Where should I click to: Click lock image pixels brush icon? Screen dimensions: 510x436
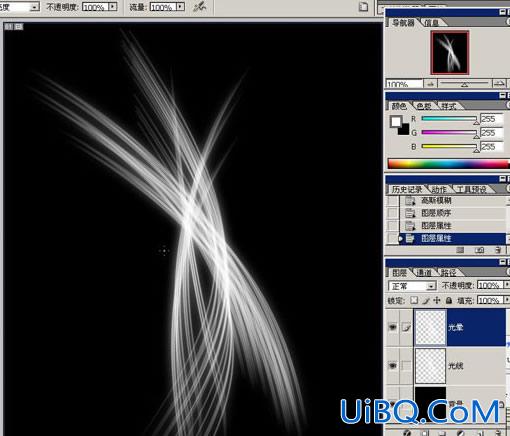[426, 301]
